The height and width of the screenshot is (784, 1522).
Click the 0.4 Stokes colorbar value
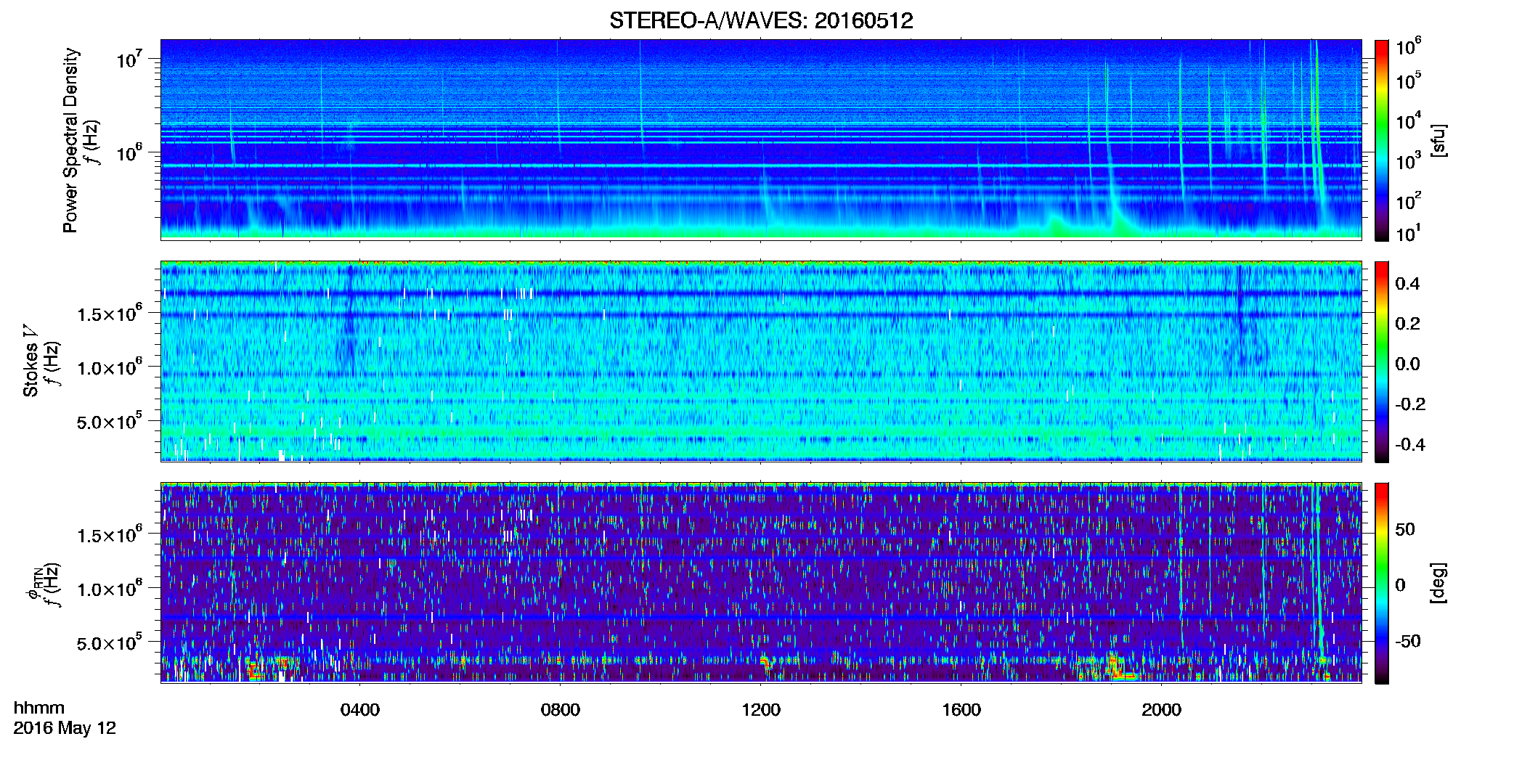pos(1407,284)
